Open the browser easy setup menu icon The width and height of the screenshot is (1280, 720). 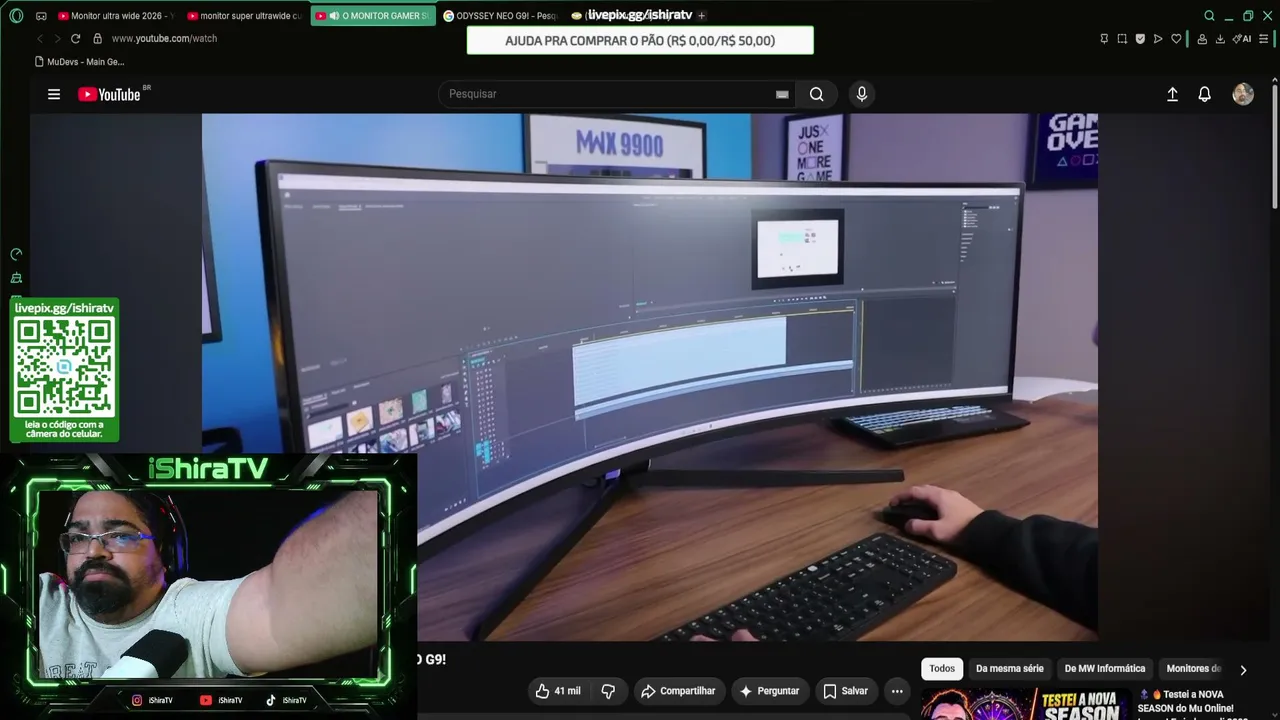pos(1265,39)
